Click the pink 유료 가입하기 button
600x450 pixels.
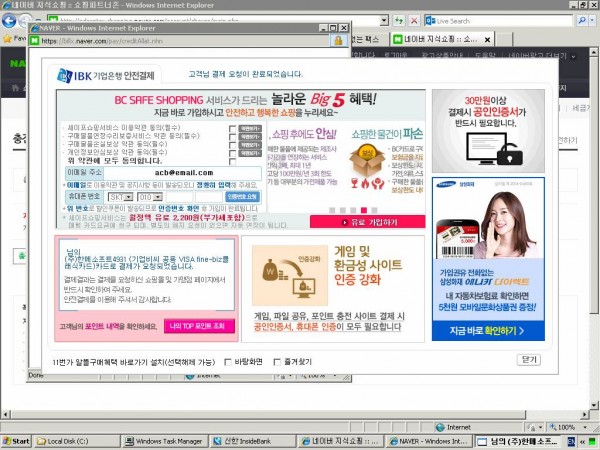367,221
